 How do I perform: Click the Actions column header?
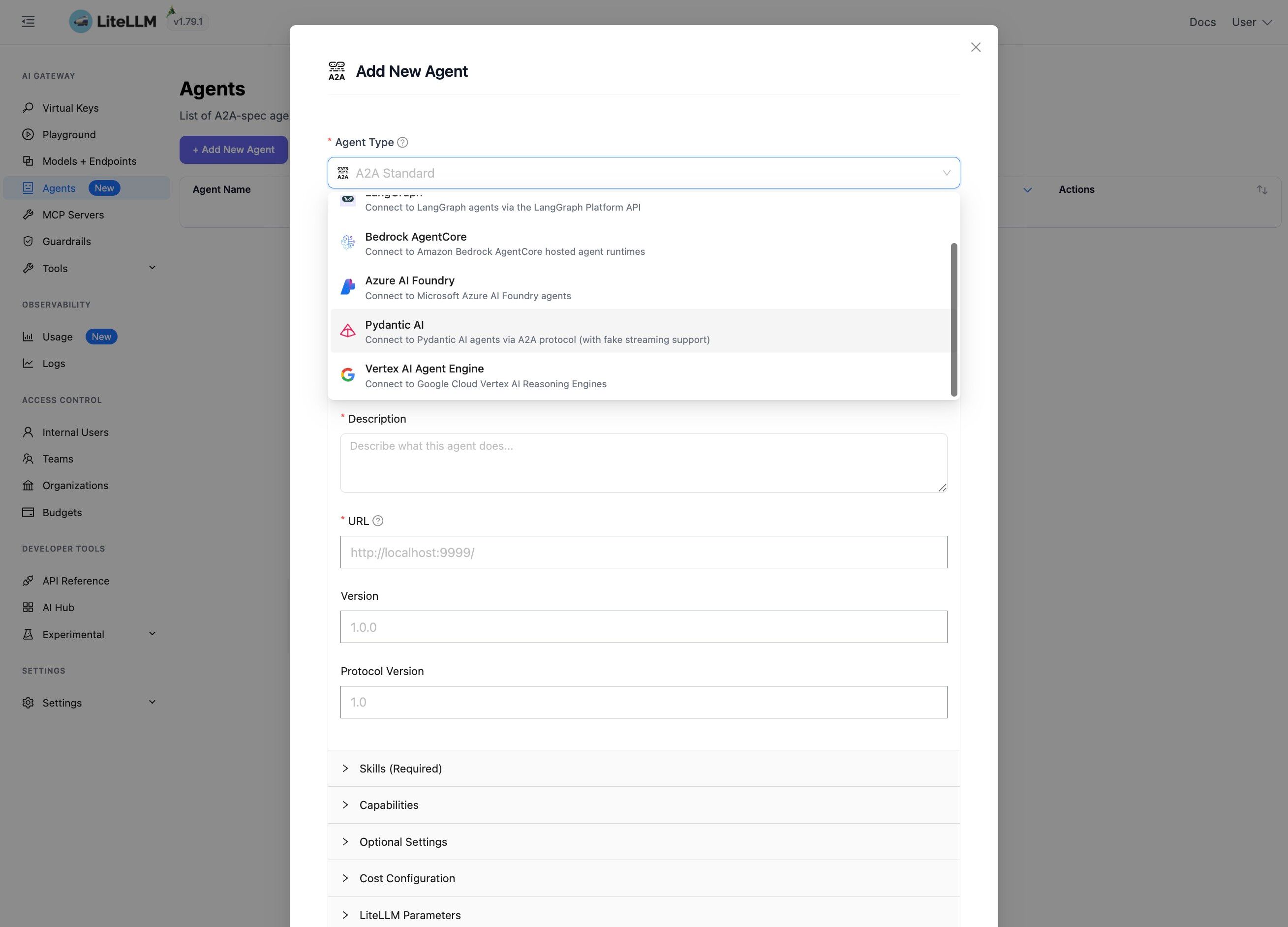click(1076, 190)
